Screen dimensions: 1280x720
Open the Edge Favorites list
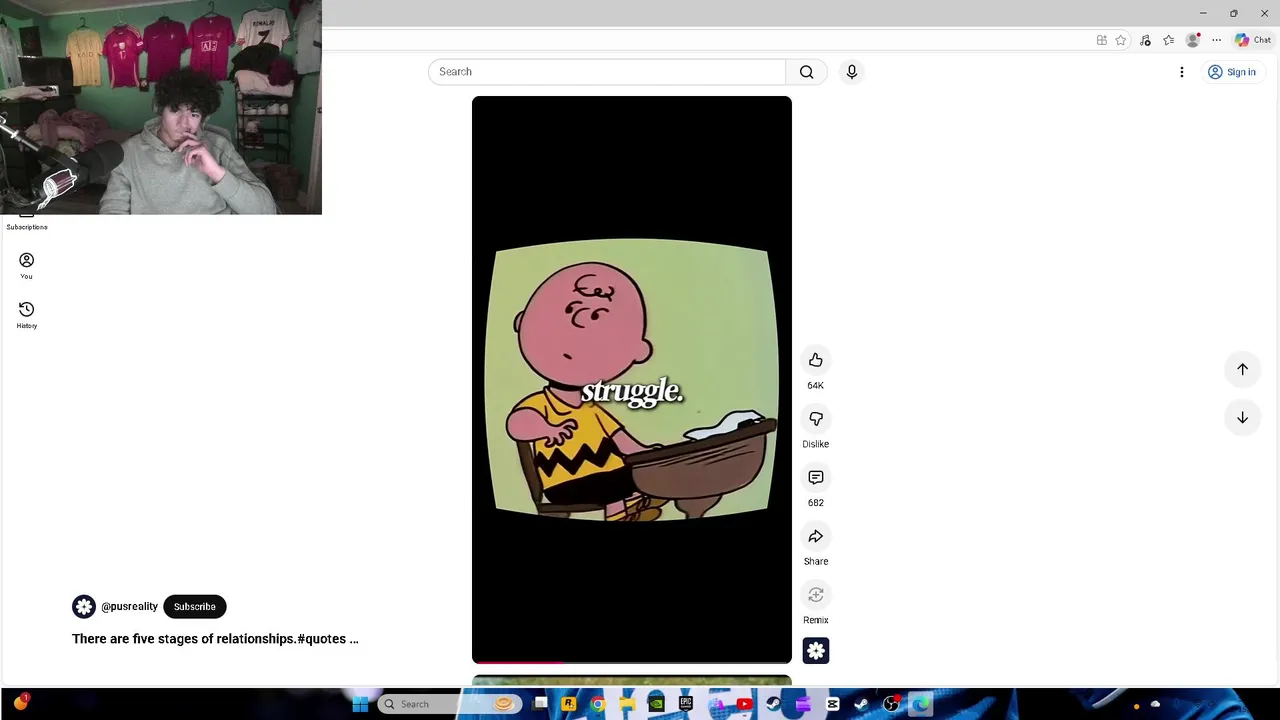pos(1168,40)
